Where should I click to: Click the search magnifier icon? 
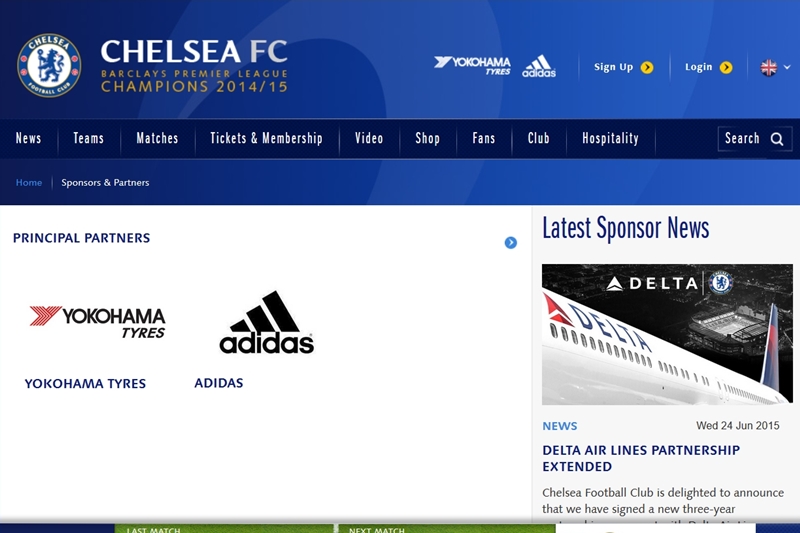point(777,139)
